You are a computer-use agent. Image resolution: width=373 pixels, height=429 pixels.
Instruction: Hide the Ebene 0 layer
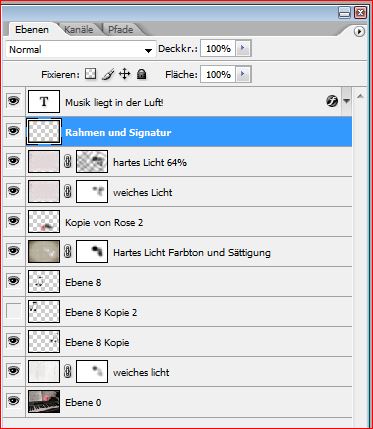tap(13, 400)
